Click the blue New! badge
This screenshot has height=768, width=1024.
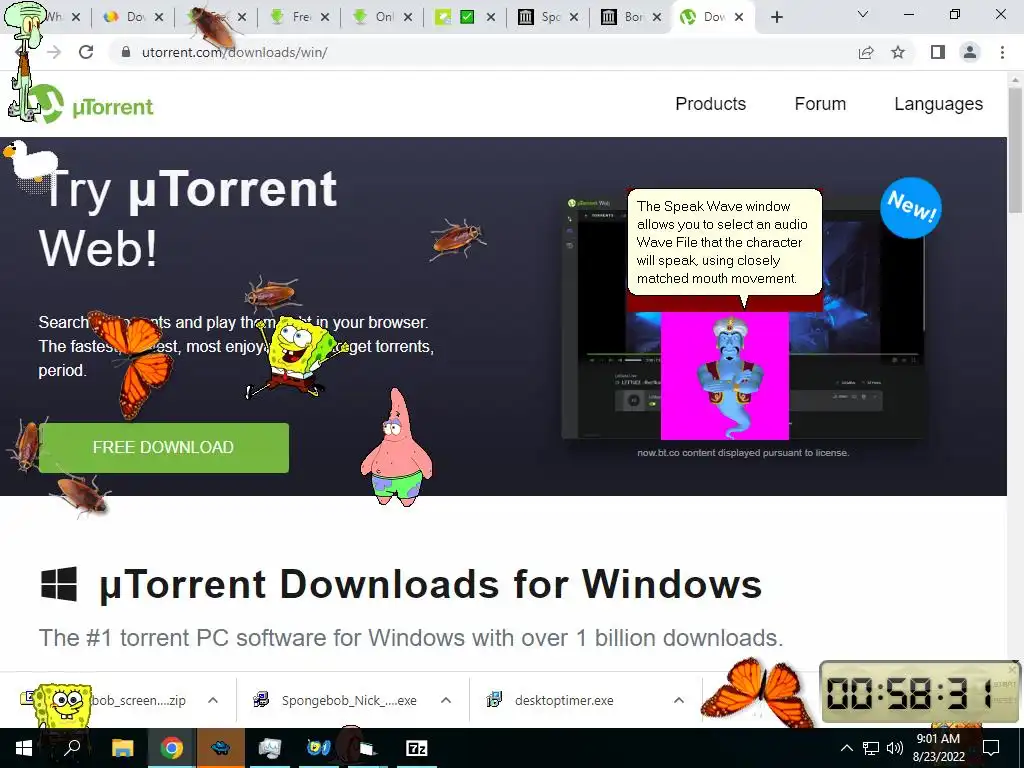[x=911, y=207]
